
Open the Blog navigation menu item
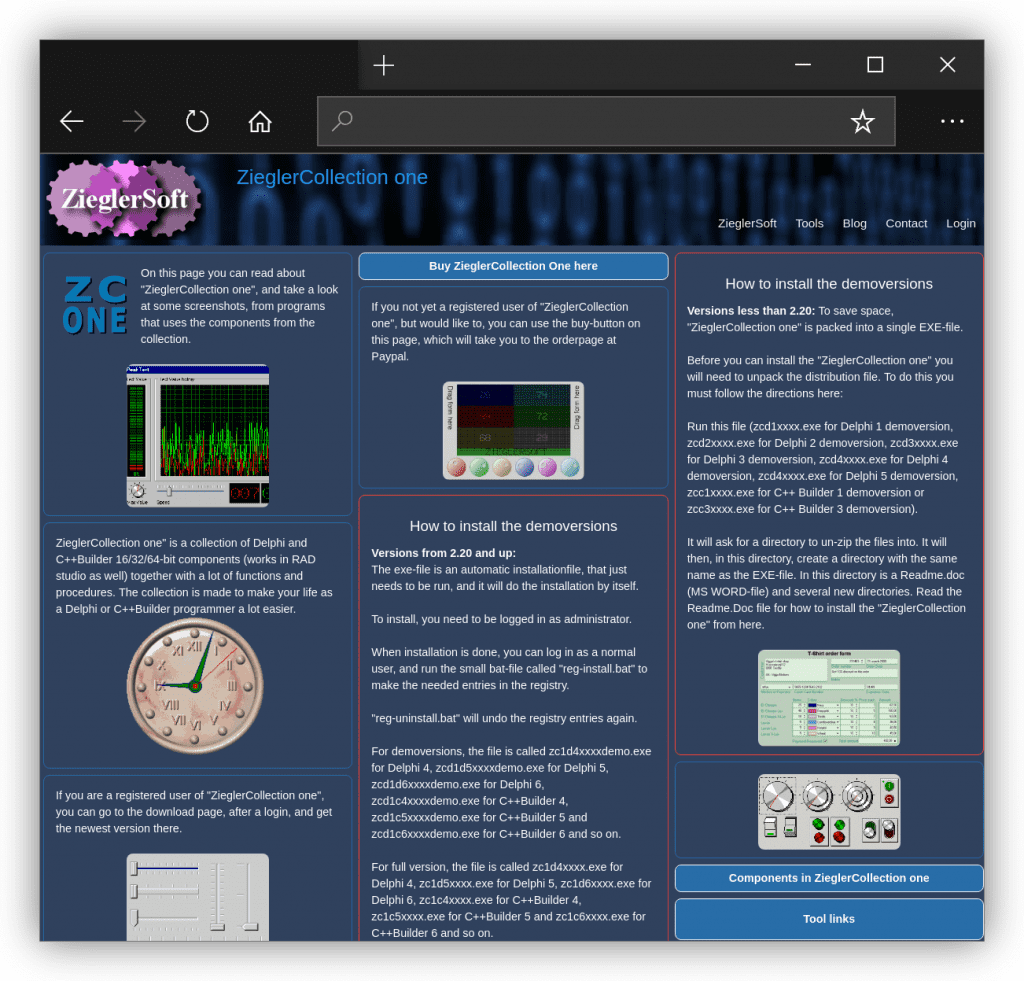click(854, 223)
